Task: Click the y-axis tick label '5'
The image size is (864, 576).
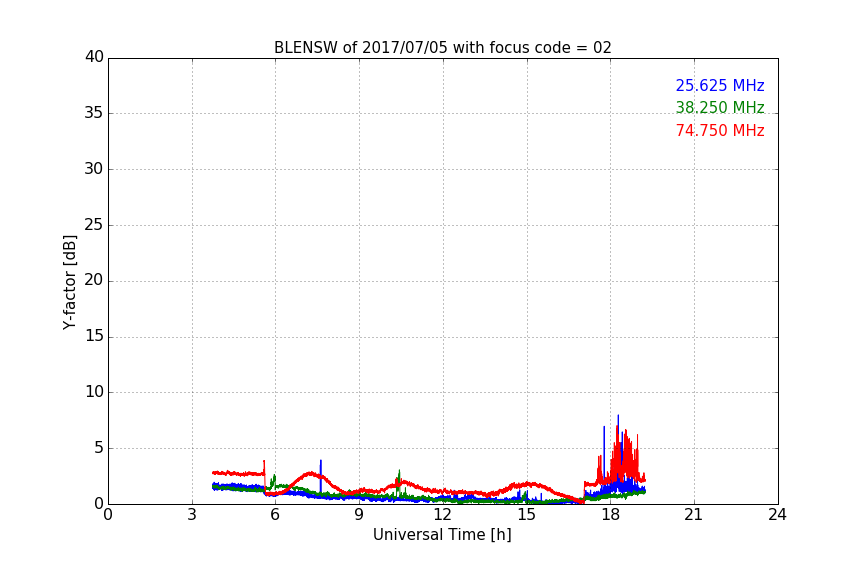Action: click(x=99, y=448)
